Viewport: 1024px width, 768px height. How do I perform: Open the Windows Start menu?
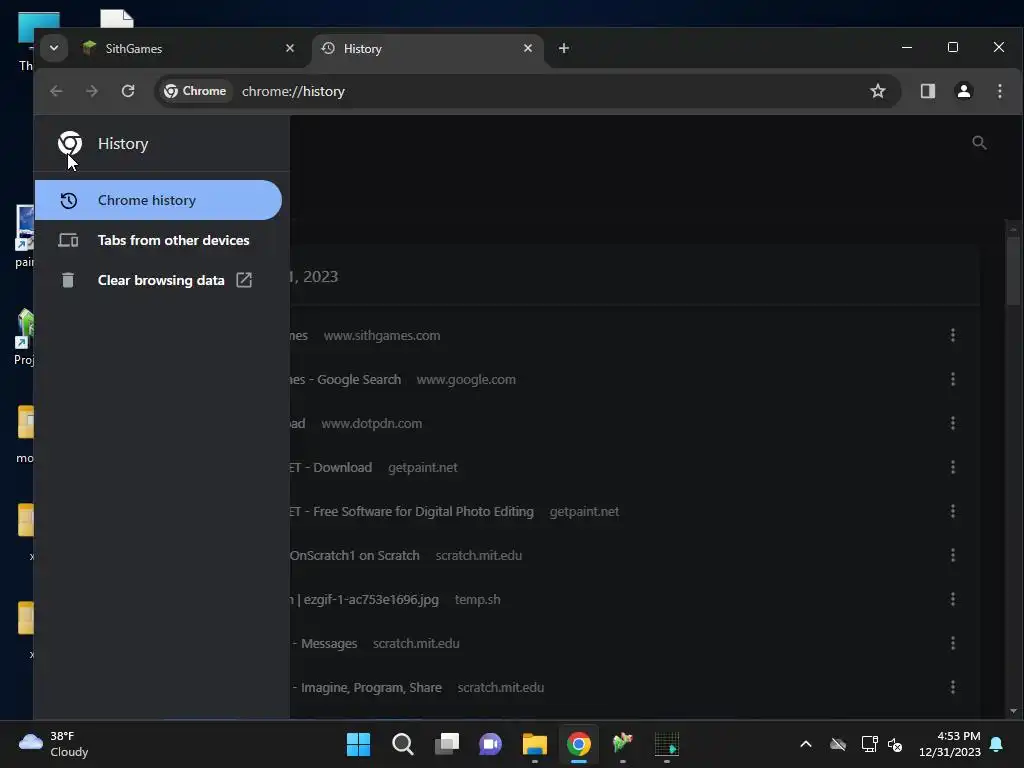tap(359, 744)
